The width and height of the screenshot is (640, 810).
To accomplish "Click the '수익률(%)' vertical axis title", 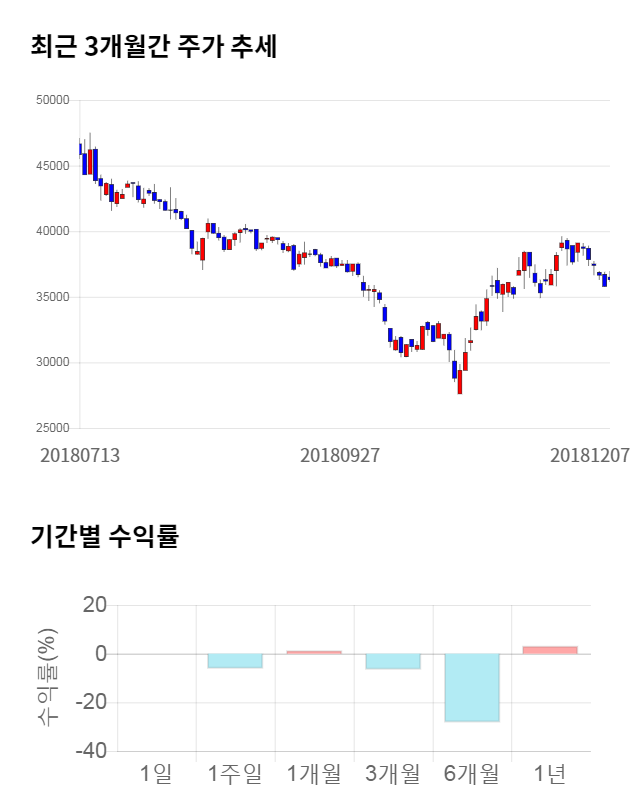I will click(47, 678).
